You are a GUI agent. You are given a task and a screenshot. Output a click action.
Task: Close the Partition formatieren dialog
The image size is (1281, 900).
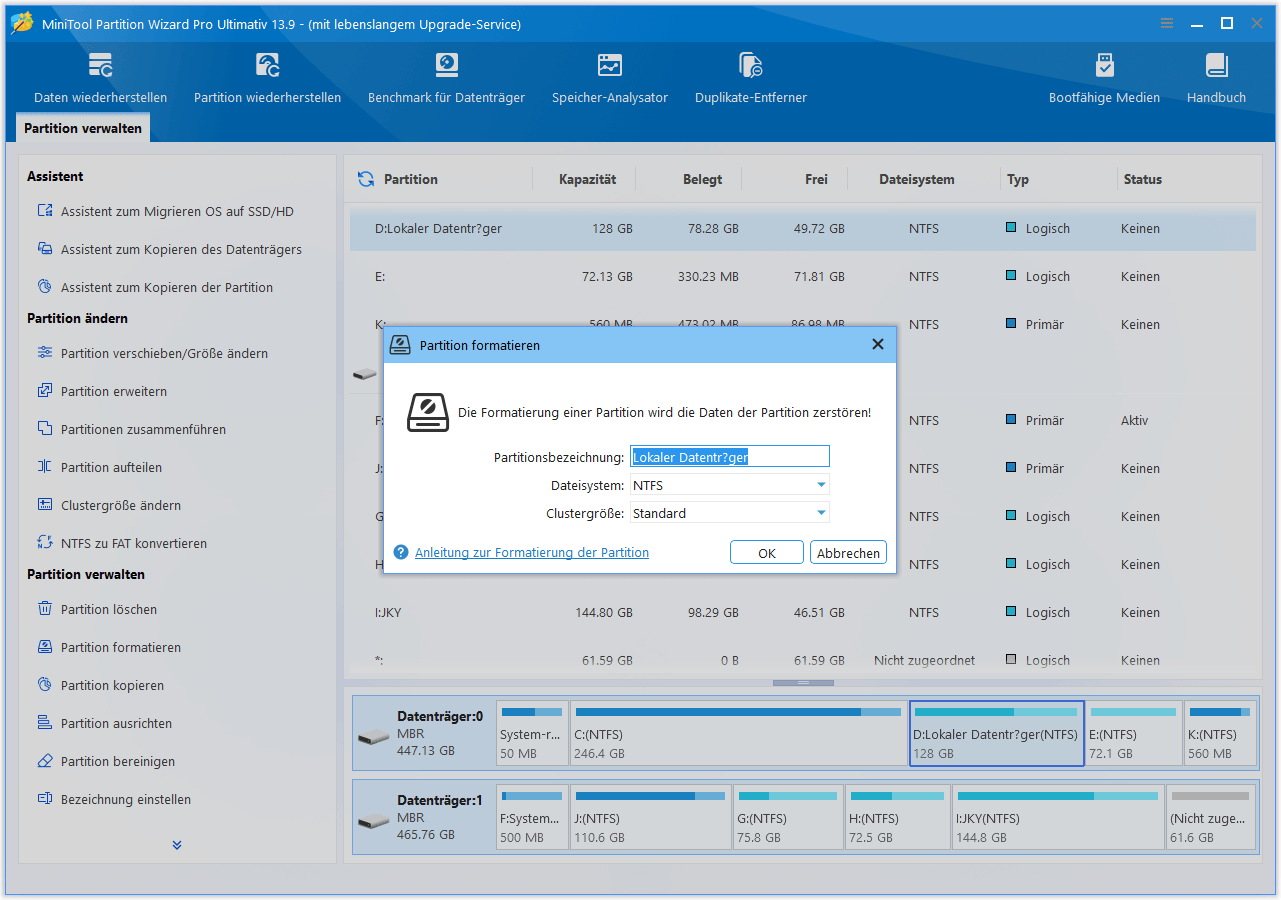click(878, 344)
